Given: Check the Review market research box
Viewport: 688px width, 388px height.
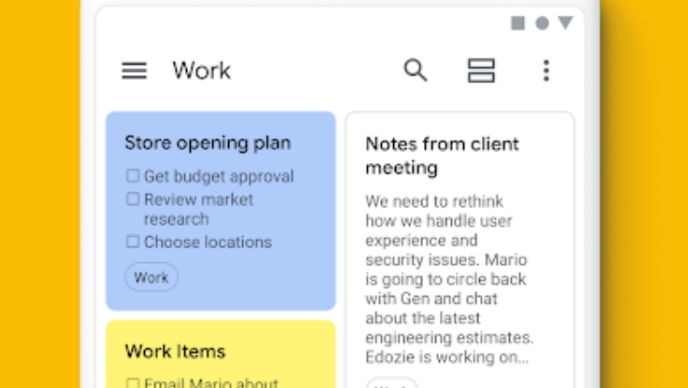Looking at the screenshot, I should click(133, 199).
